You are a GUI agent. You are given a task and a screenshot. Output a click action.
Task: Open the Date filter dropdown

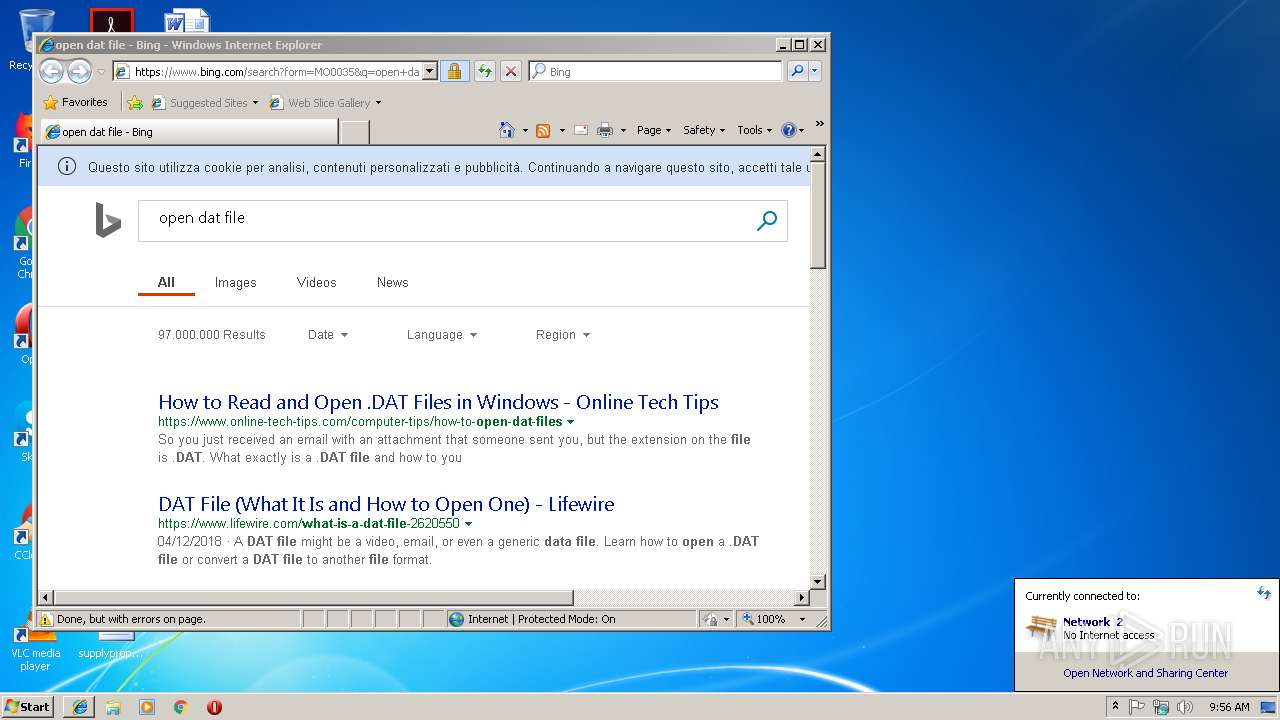pos(328,335)
